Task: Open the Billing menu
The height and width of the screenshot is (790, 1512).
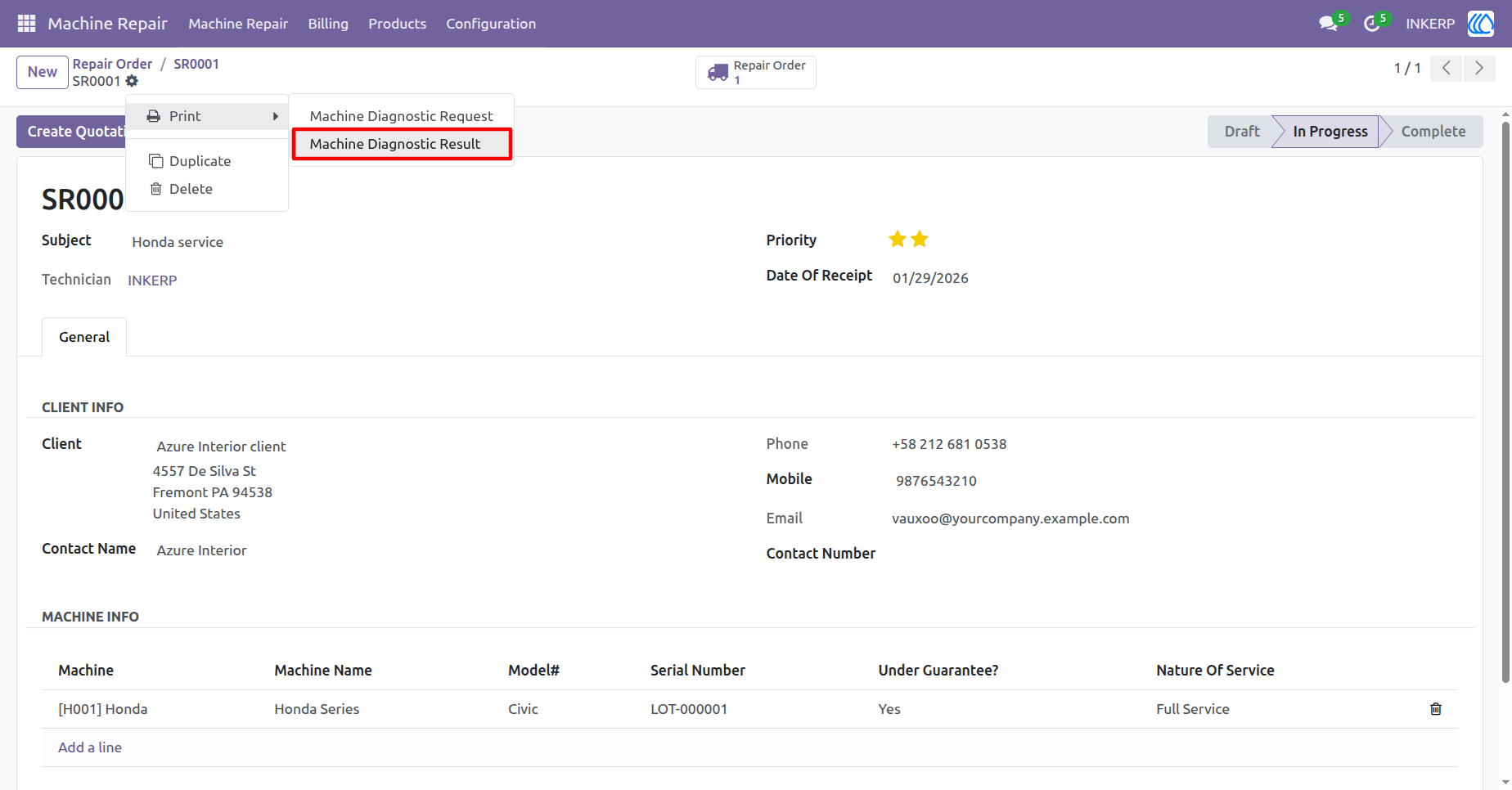Action: (x=328, y=24)
